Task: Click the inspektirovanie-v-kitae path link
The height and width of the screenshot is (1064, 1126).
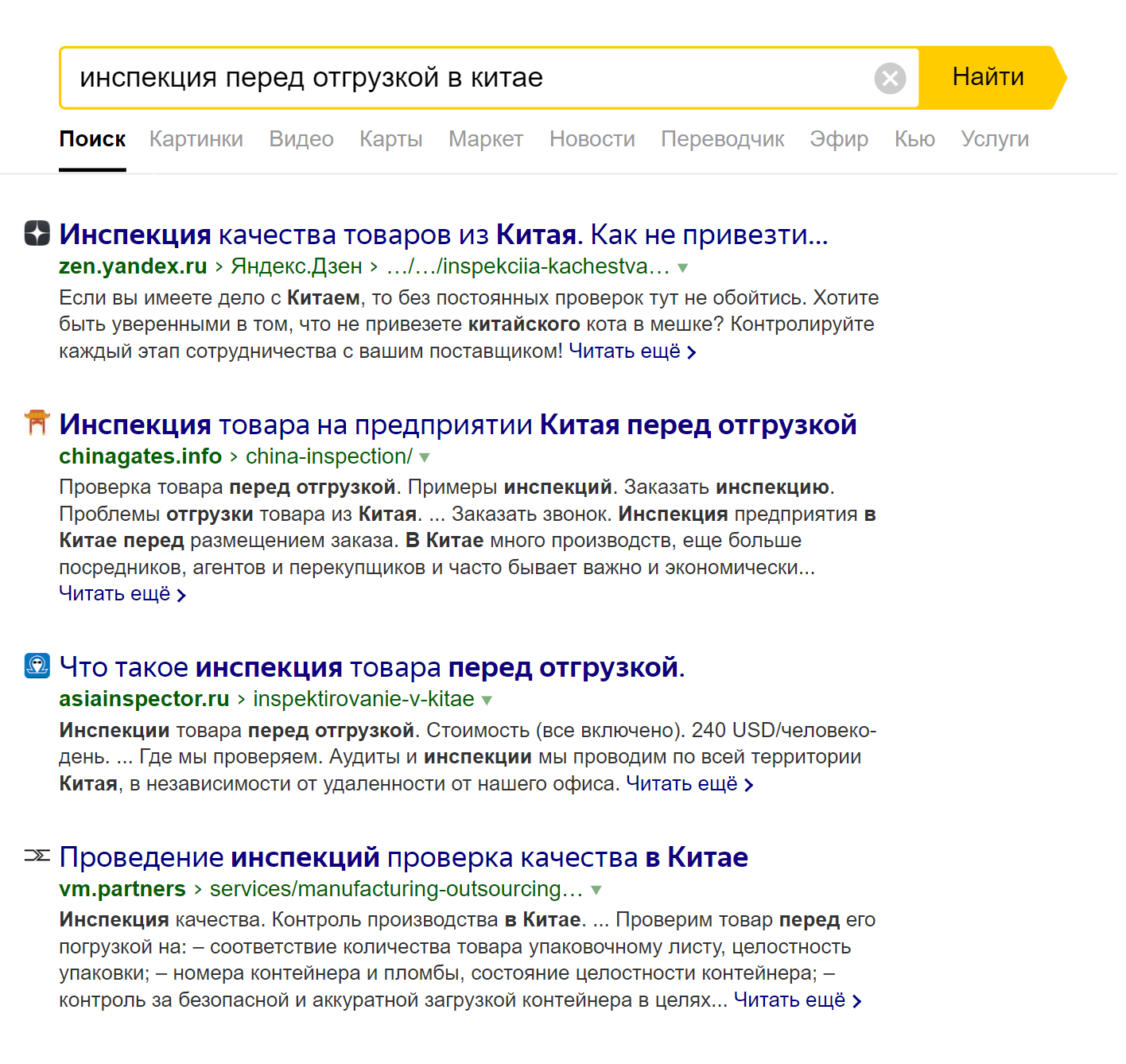Action: point(363,699)
